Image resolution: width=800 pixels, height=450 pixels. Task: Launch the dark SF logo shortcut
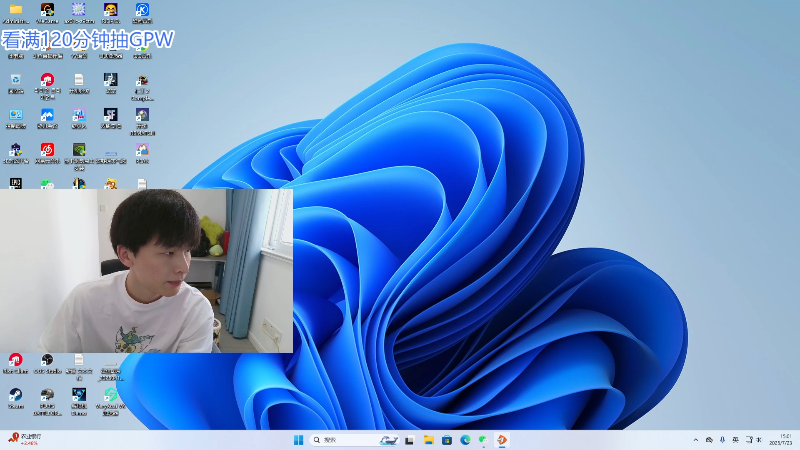click(111, 115)
